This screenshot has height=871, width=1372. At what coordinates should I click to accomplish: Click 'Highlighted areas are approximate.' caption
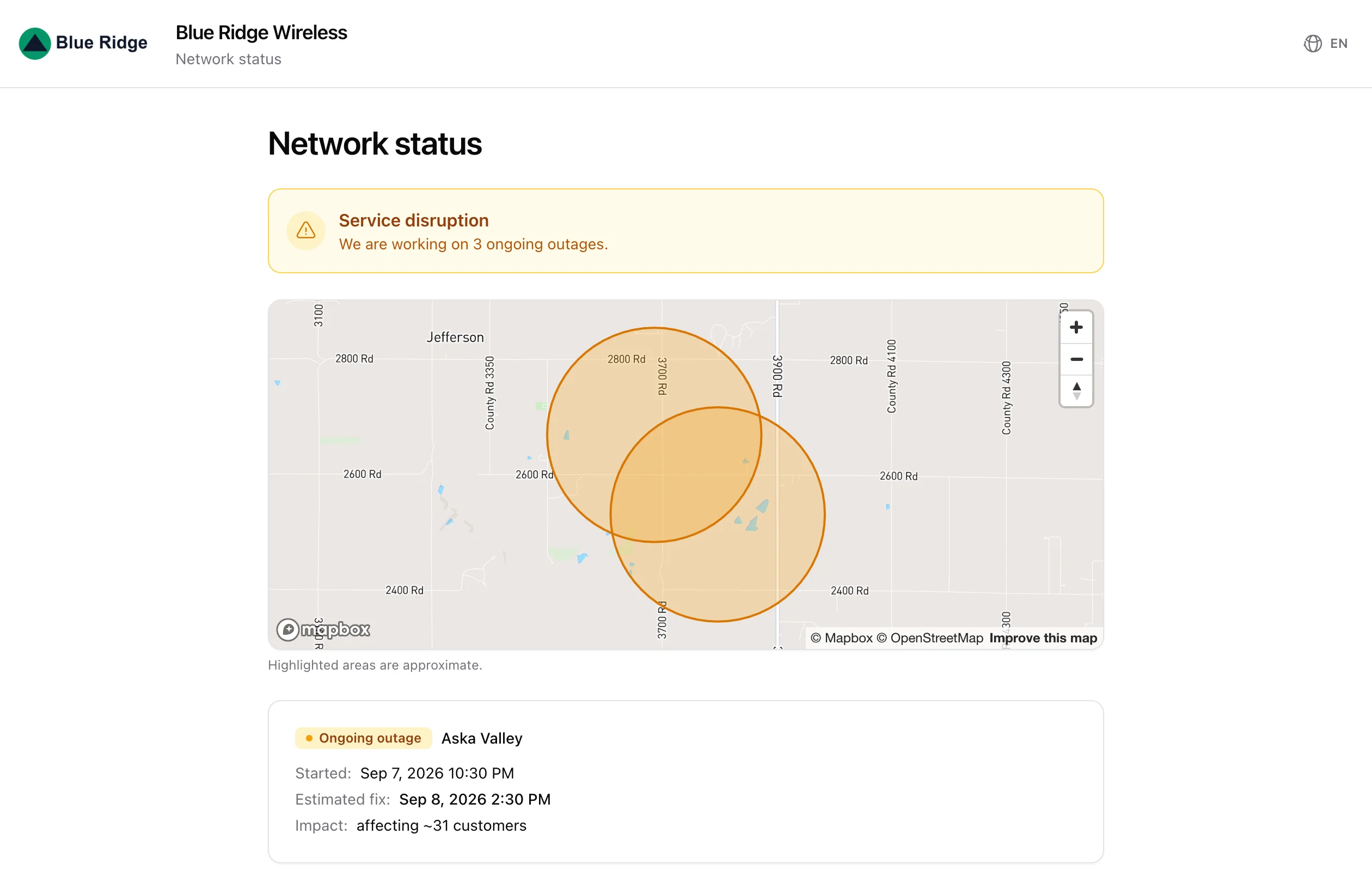click(x=375, y=665)
